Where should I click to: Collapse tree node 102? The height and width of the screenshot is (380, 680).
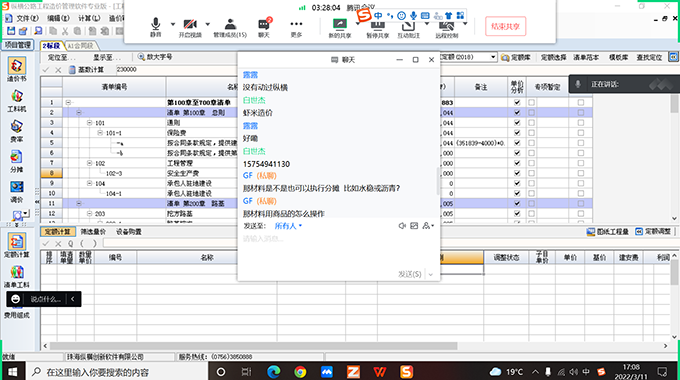[x=89, y=163]
